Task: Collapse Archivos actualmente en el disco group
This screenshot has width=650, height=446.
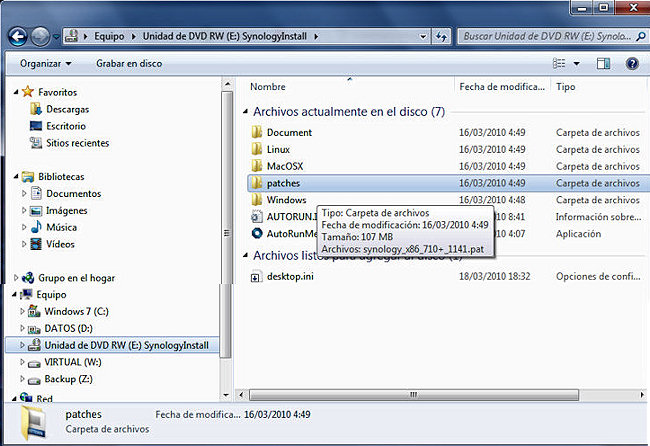Action: 245,112
